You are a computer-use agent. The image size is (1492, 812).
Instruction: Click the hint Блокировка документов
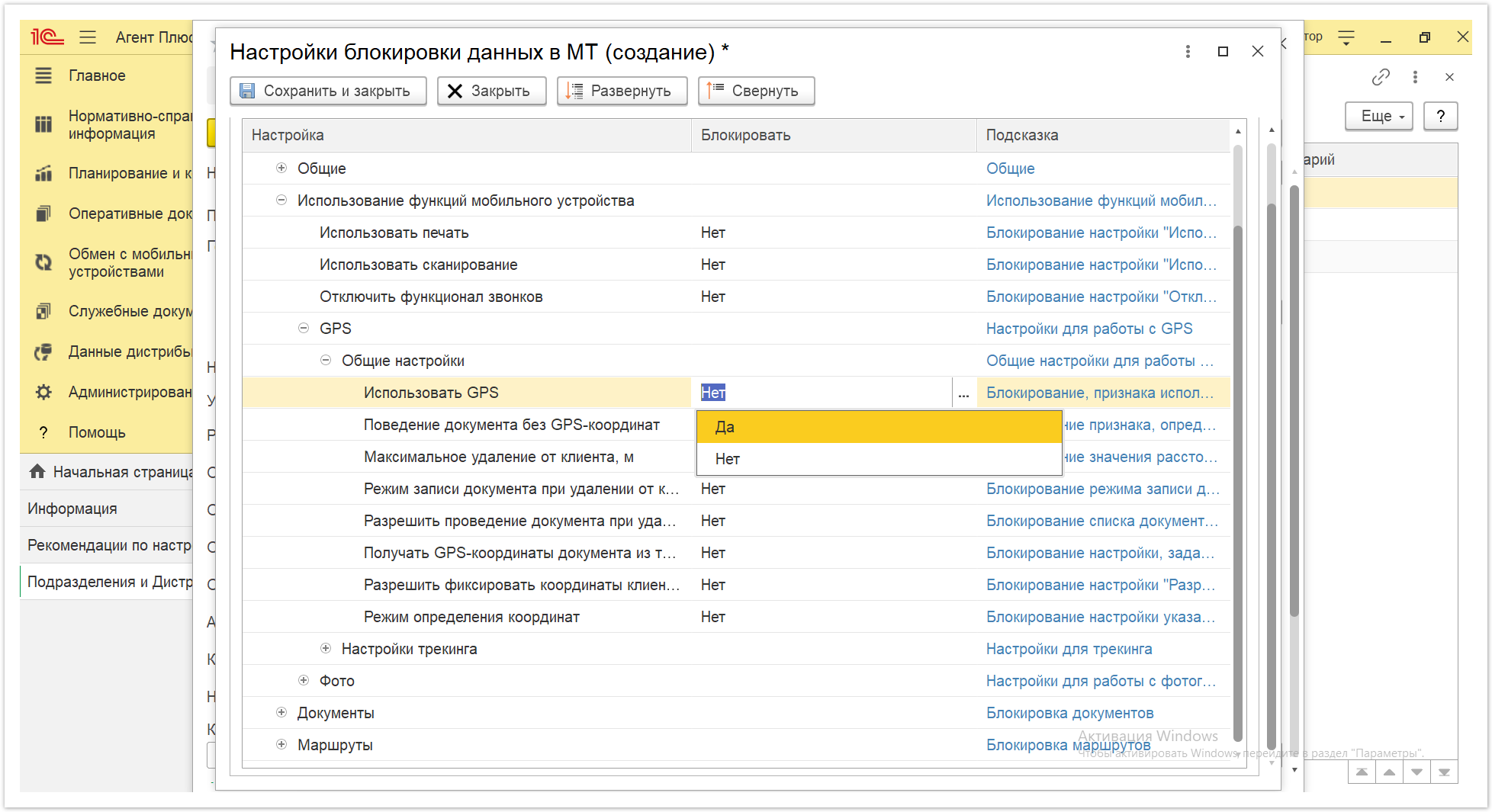coord(1069,713)
